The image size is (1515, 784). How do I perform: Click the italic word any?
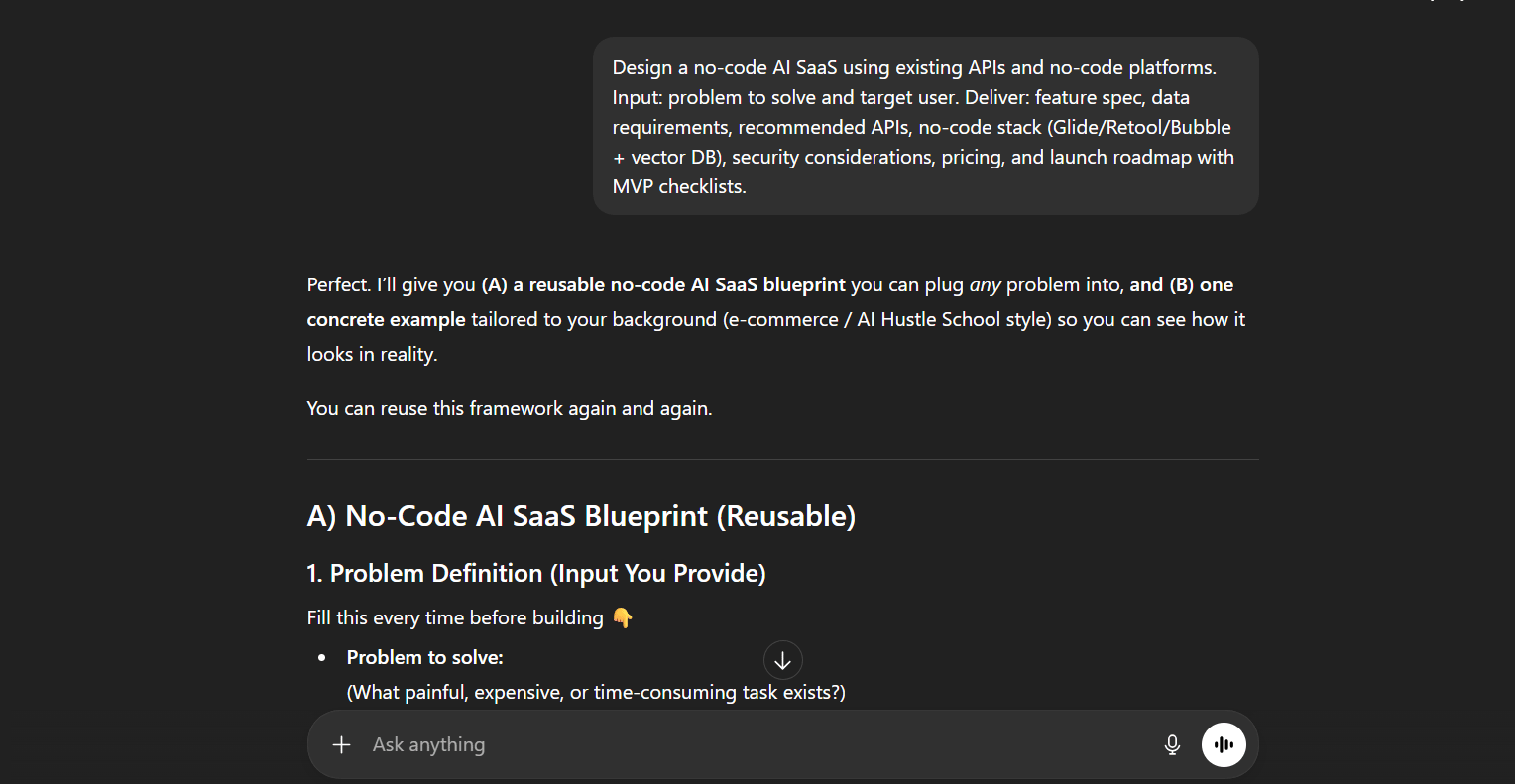(985, 284)
